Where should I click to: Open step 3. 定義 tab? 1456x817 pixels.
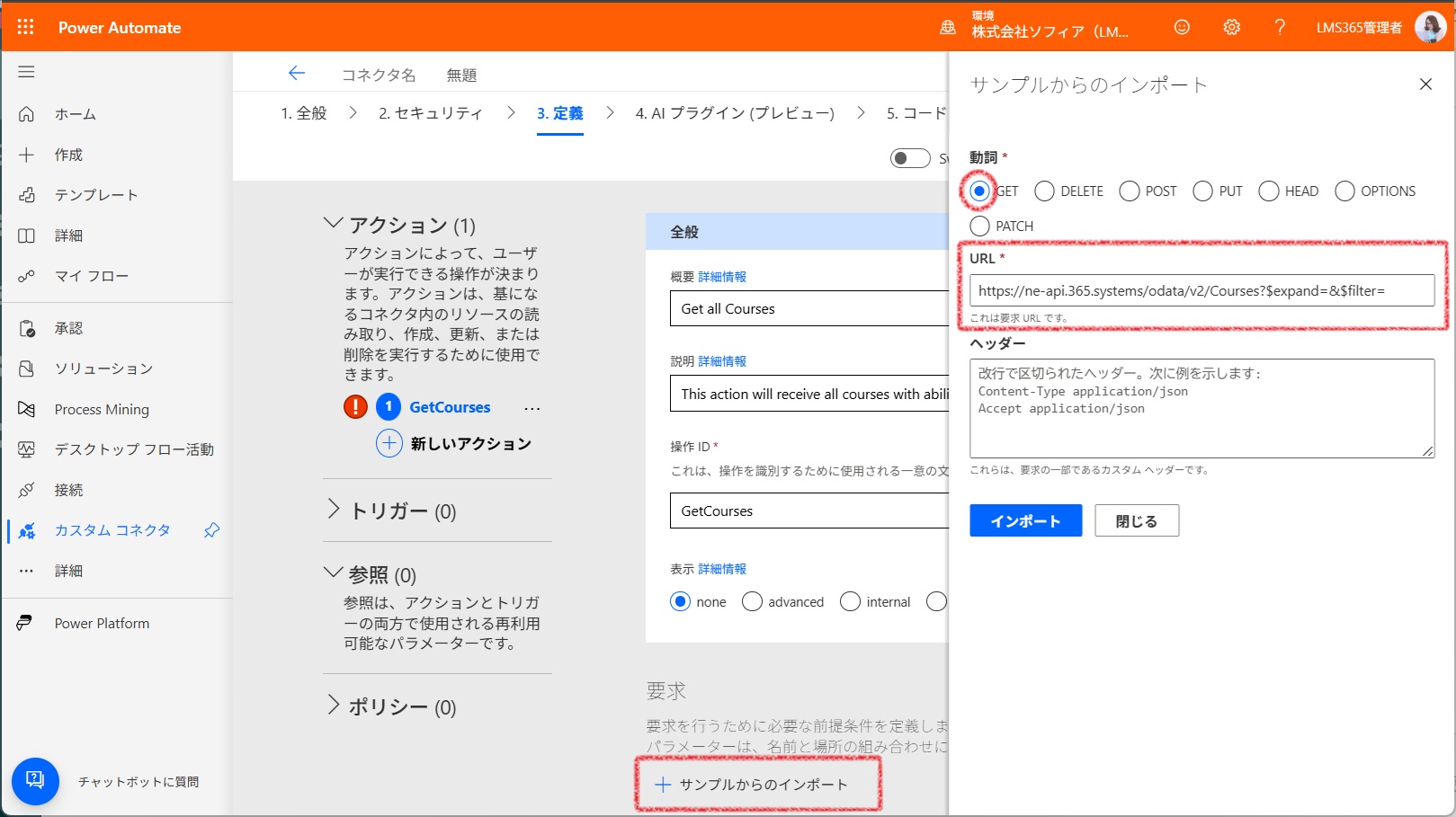tap(560, 113)
